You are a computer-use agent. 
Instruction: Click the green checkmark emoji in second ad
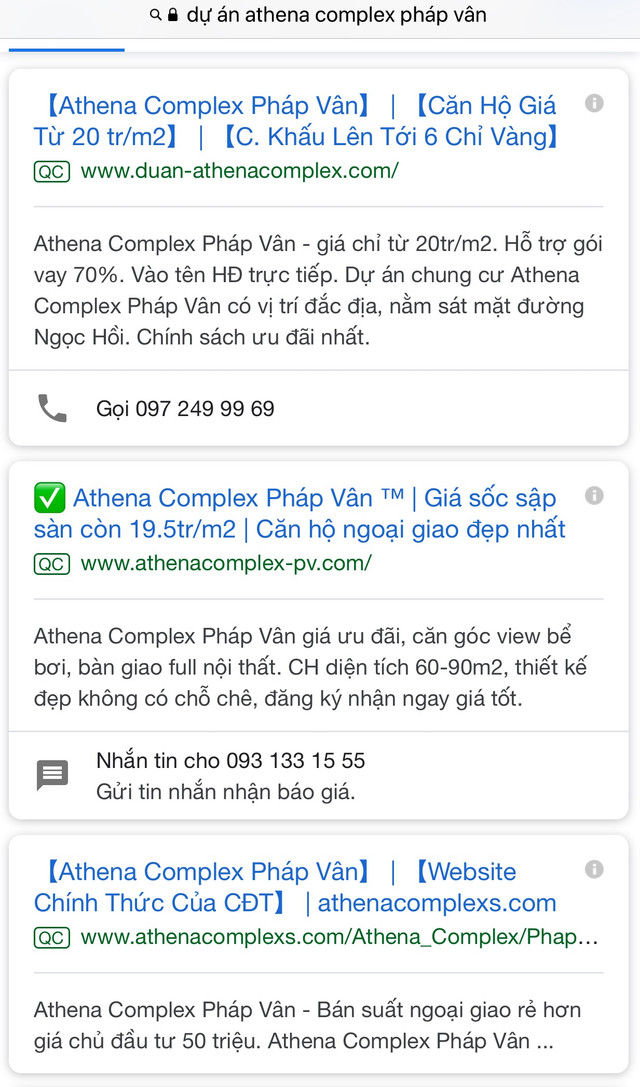coord(49,497)
